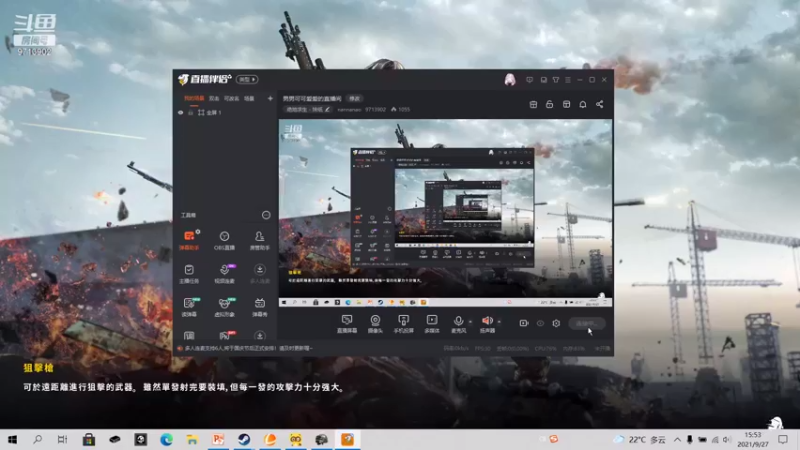Viewport: 800px width, 450px height.
Task: Add a 直播屏幕 screen capture source
Action: [346, 323]
